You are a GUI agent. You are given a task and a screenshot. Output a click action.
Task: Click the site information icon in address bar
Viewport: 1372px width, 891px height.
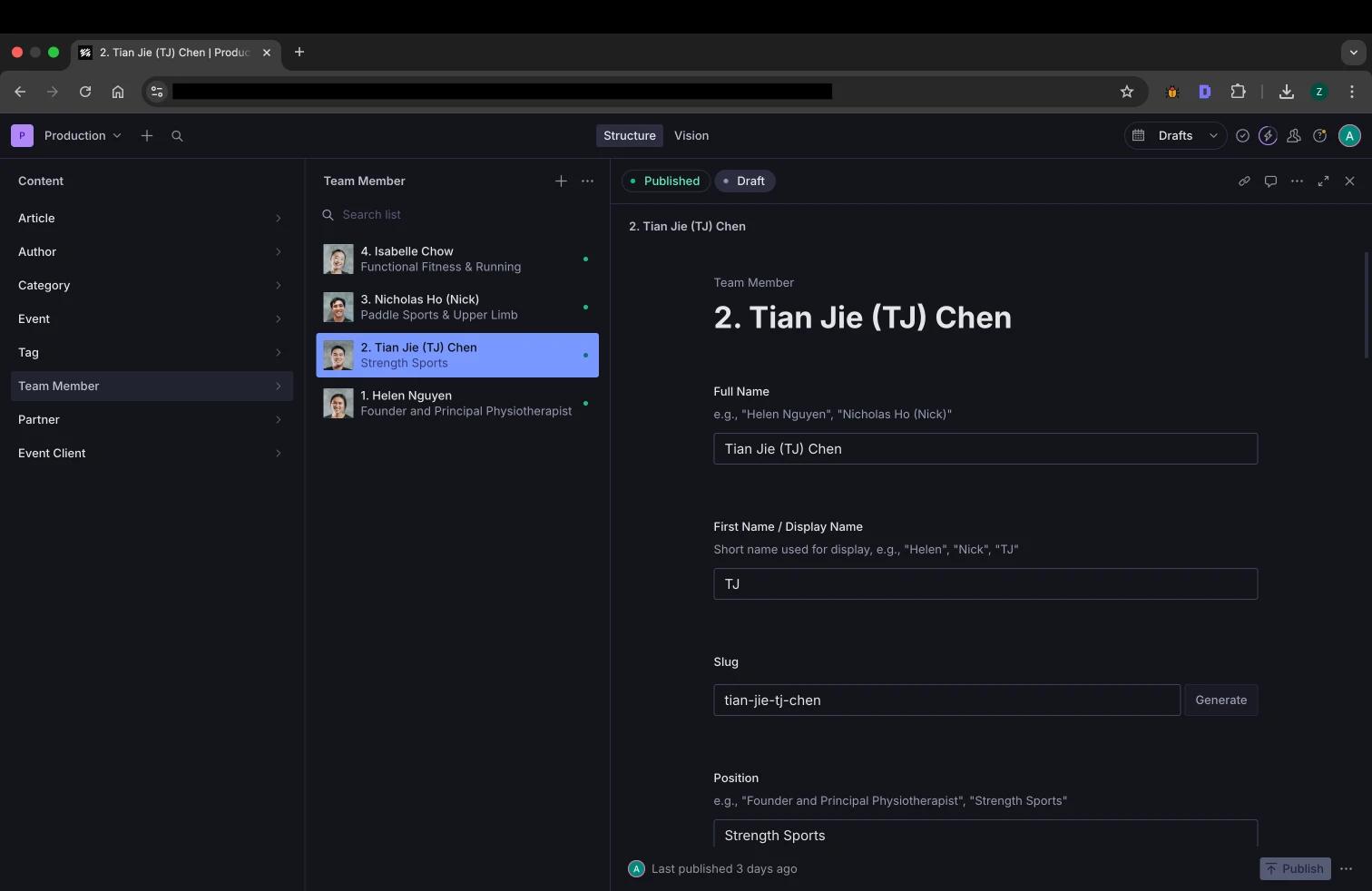(x=157, y=92)
